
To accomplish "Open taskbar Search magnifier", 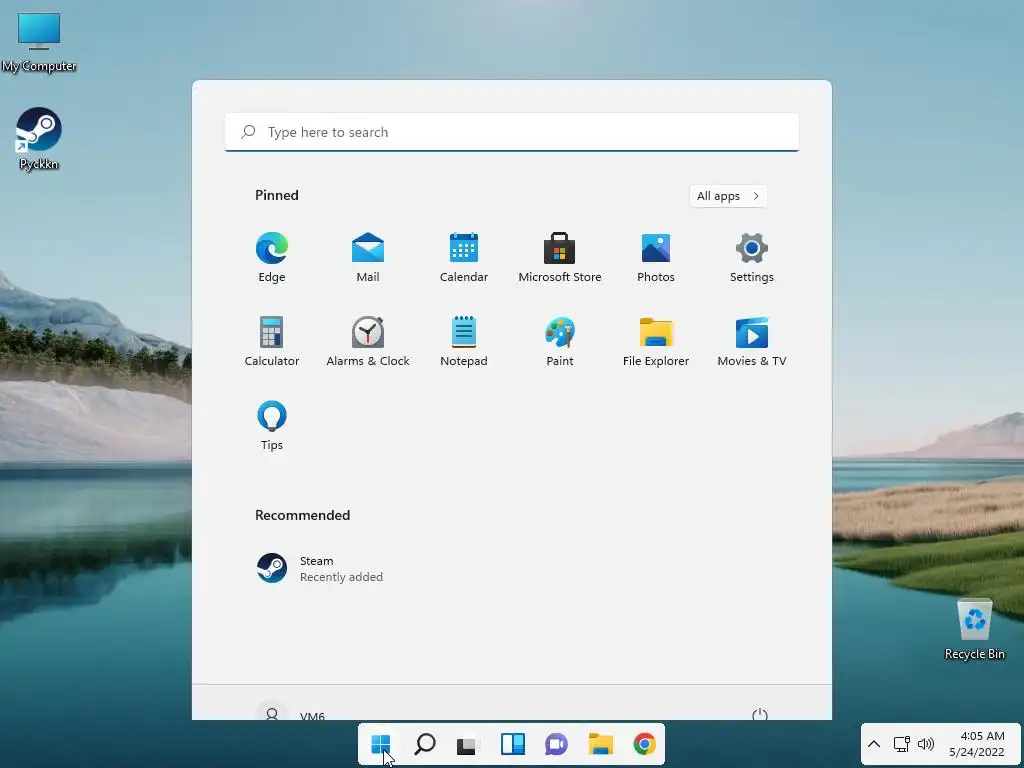I will tap(425, 744).
